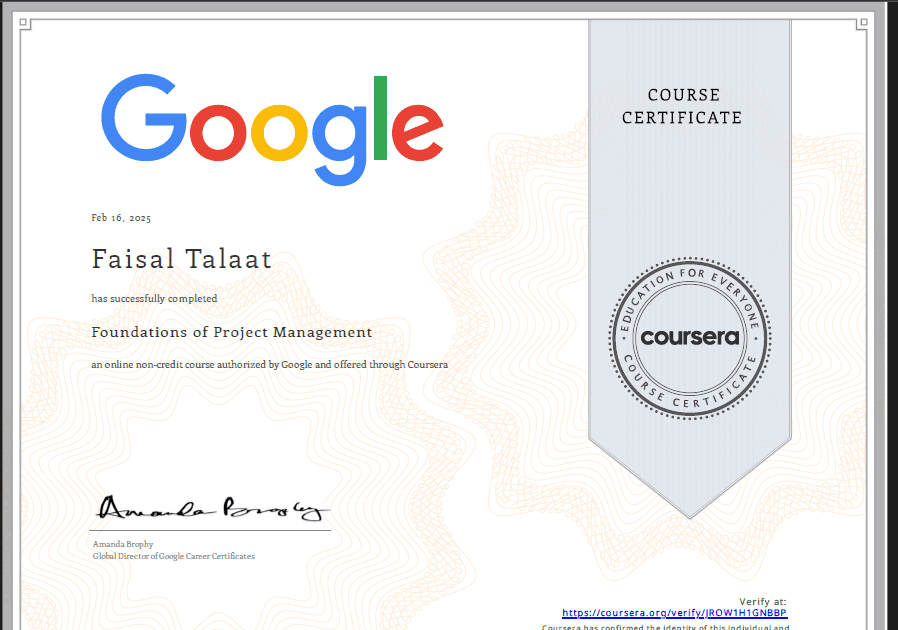Select the name 'Faisal Talaat'
898x630 pixels.
tap(182, 259)
